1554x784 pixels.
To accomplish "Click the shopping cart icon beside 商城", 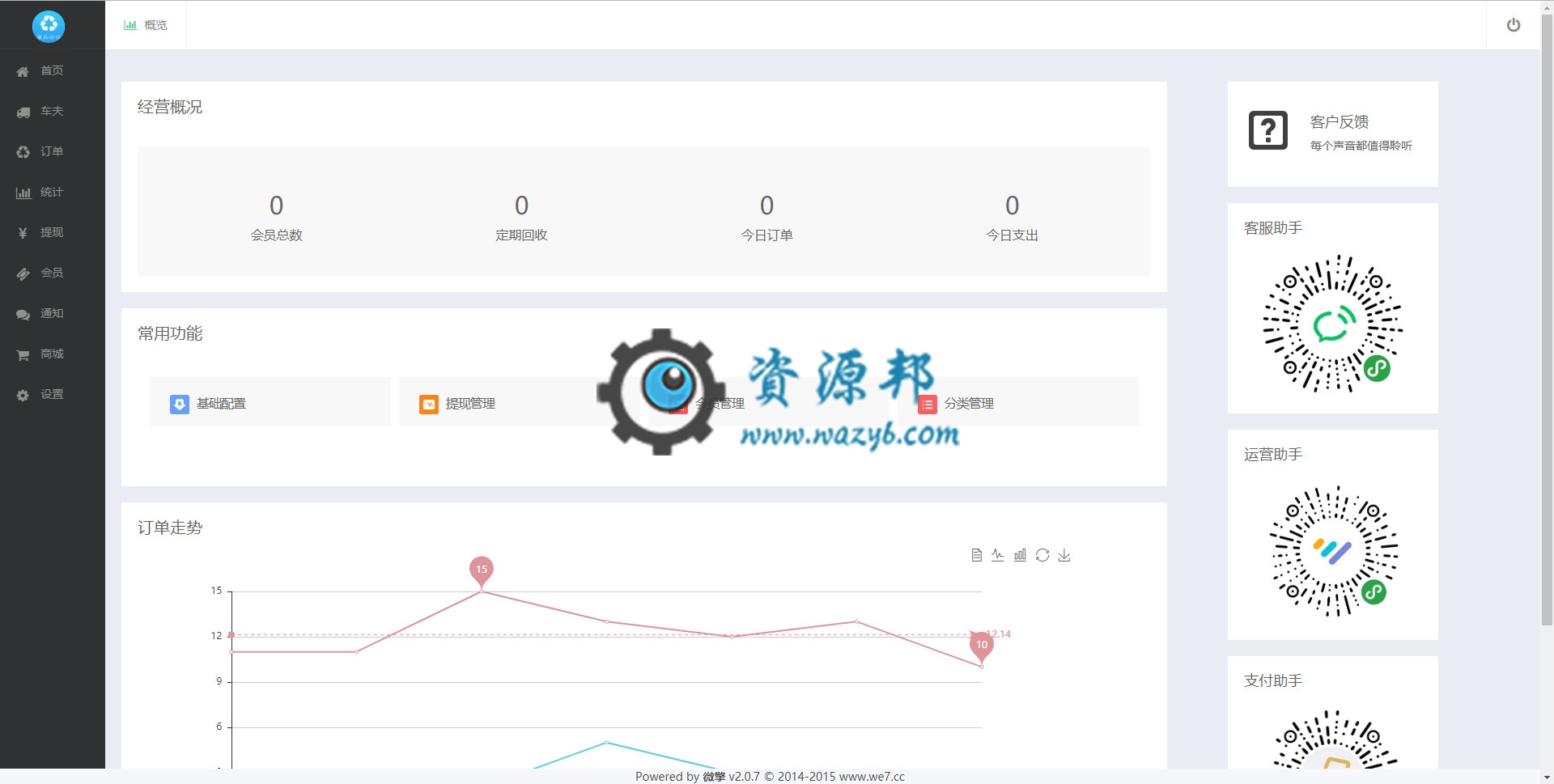I will coord(23,354).
